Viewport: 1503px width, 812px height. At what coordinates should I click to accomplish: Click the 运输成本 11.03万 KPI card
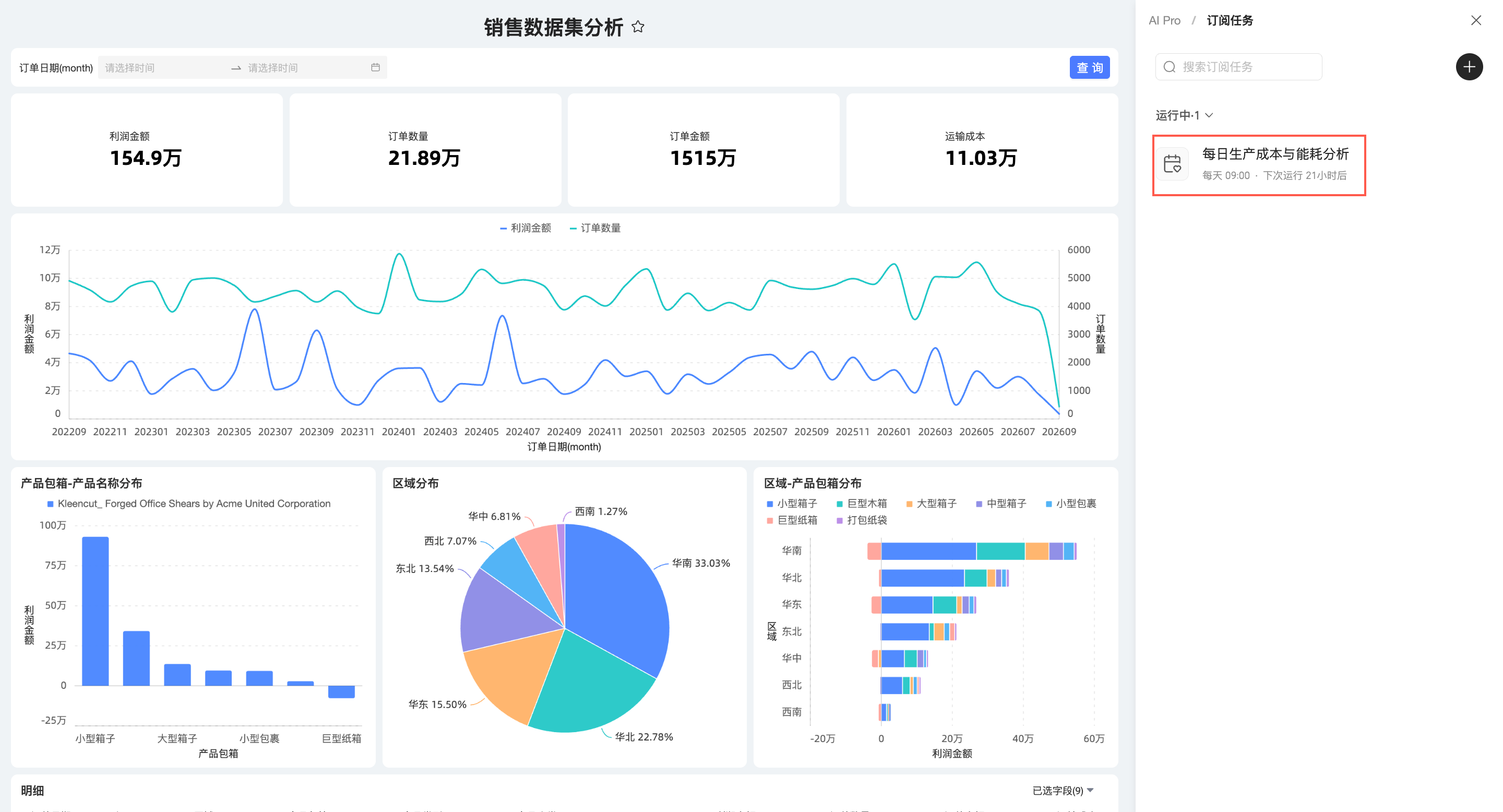[982, 150]
